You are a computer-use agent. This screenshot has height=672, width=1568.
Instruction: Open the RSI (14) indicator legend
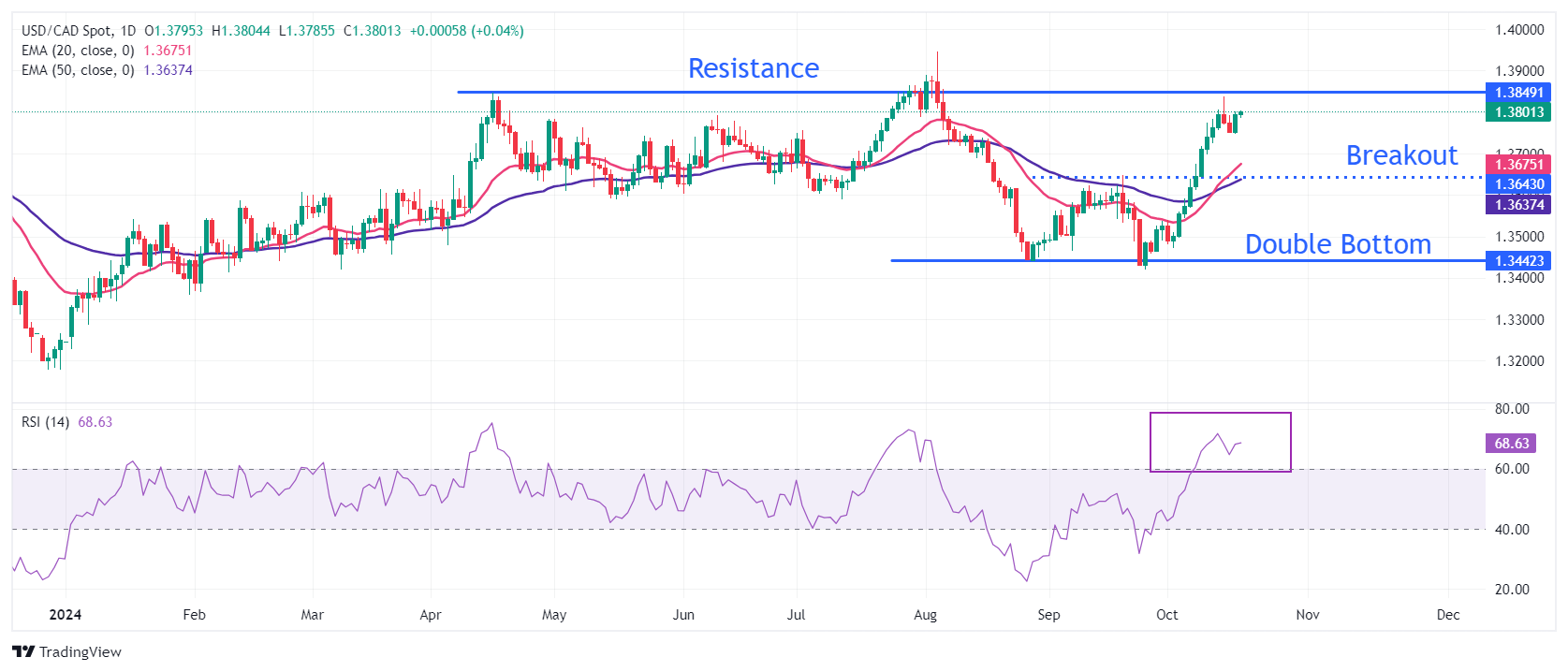46,422
